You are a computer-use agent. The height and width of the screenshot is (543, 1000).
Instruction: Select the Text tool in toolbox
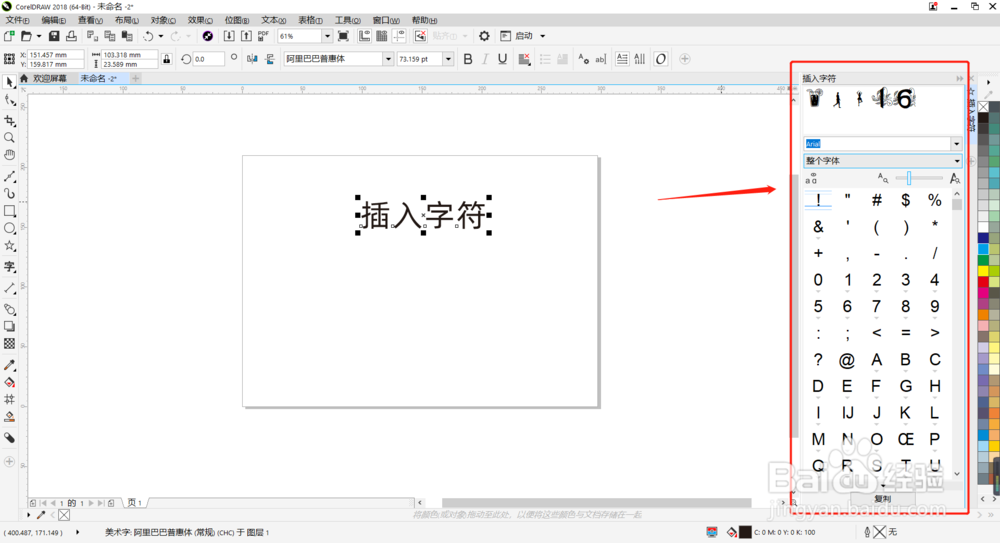(x=9, y=267)
